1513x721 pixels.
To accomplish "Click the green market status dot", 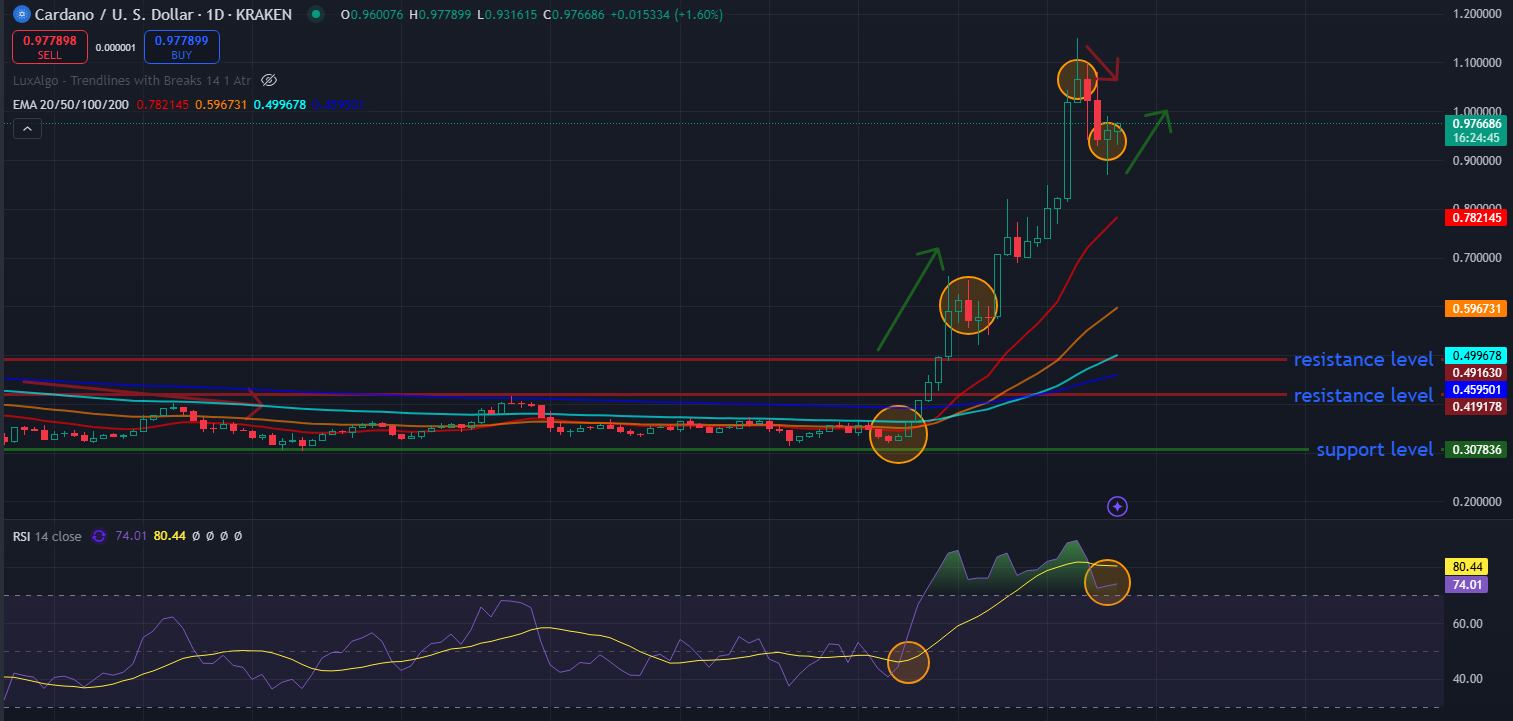I will pos(316,15).
